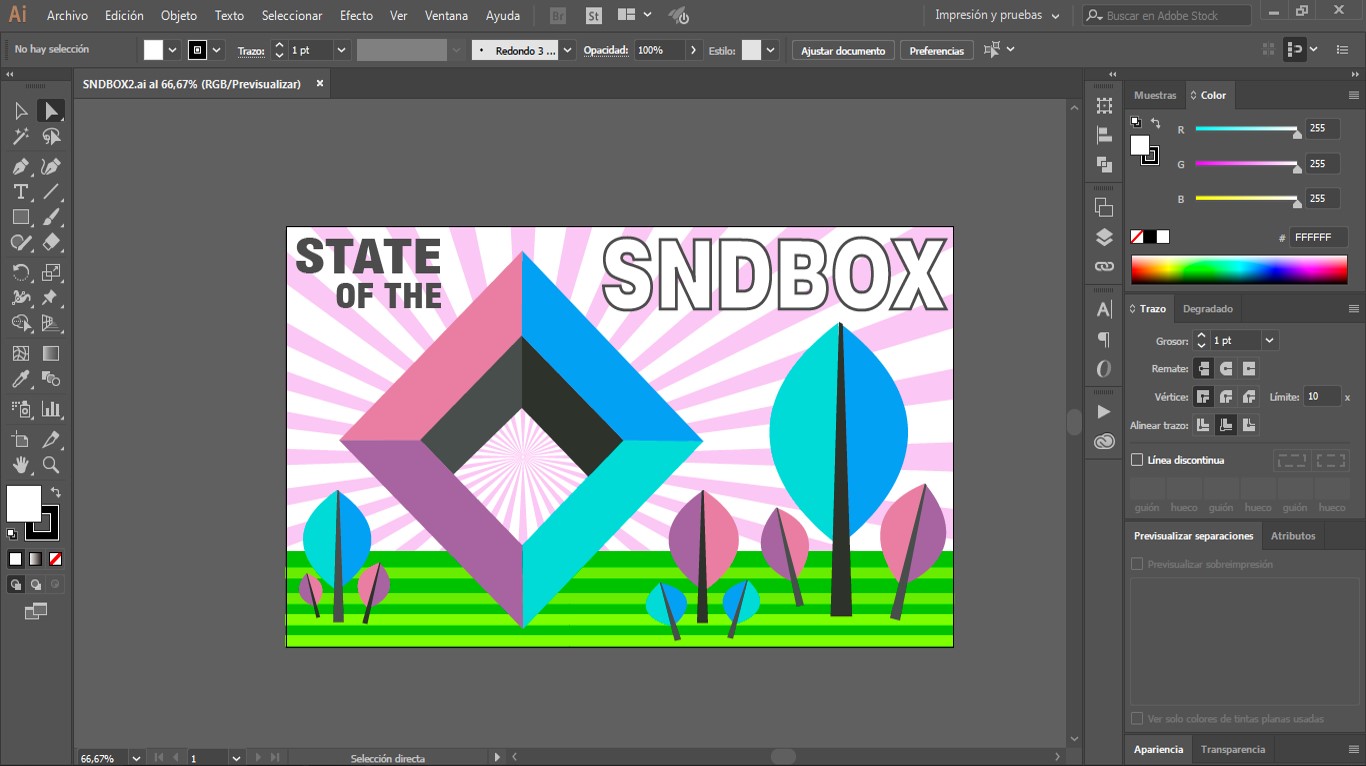
Task: Select the Paintbrush tool
Action: pos(51,217)
